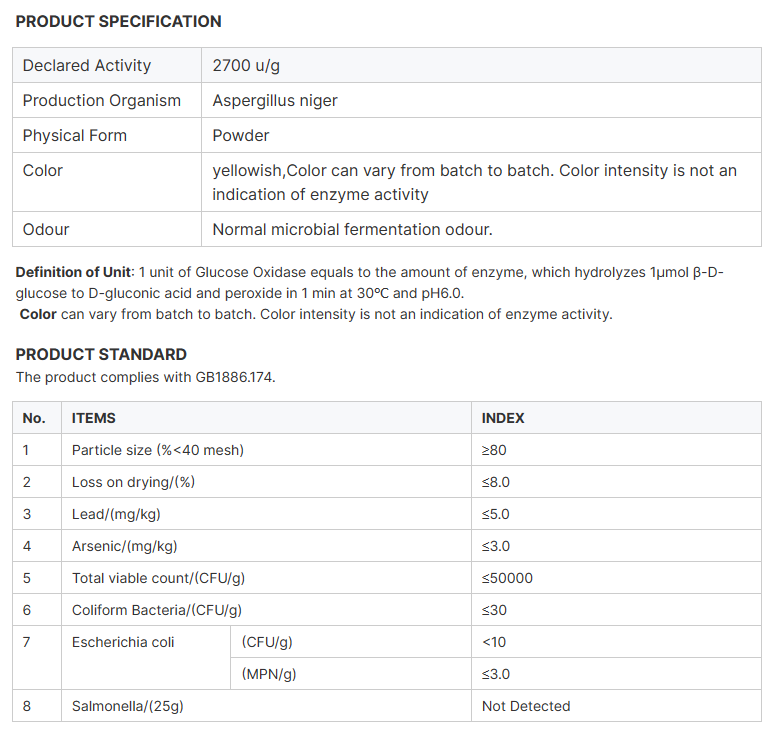Select the Coliform Bacteria item cell
Image resolution: width=777 pixels, height=730 pixels.
(157, 610)
